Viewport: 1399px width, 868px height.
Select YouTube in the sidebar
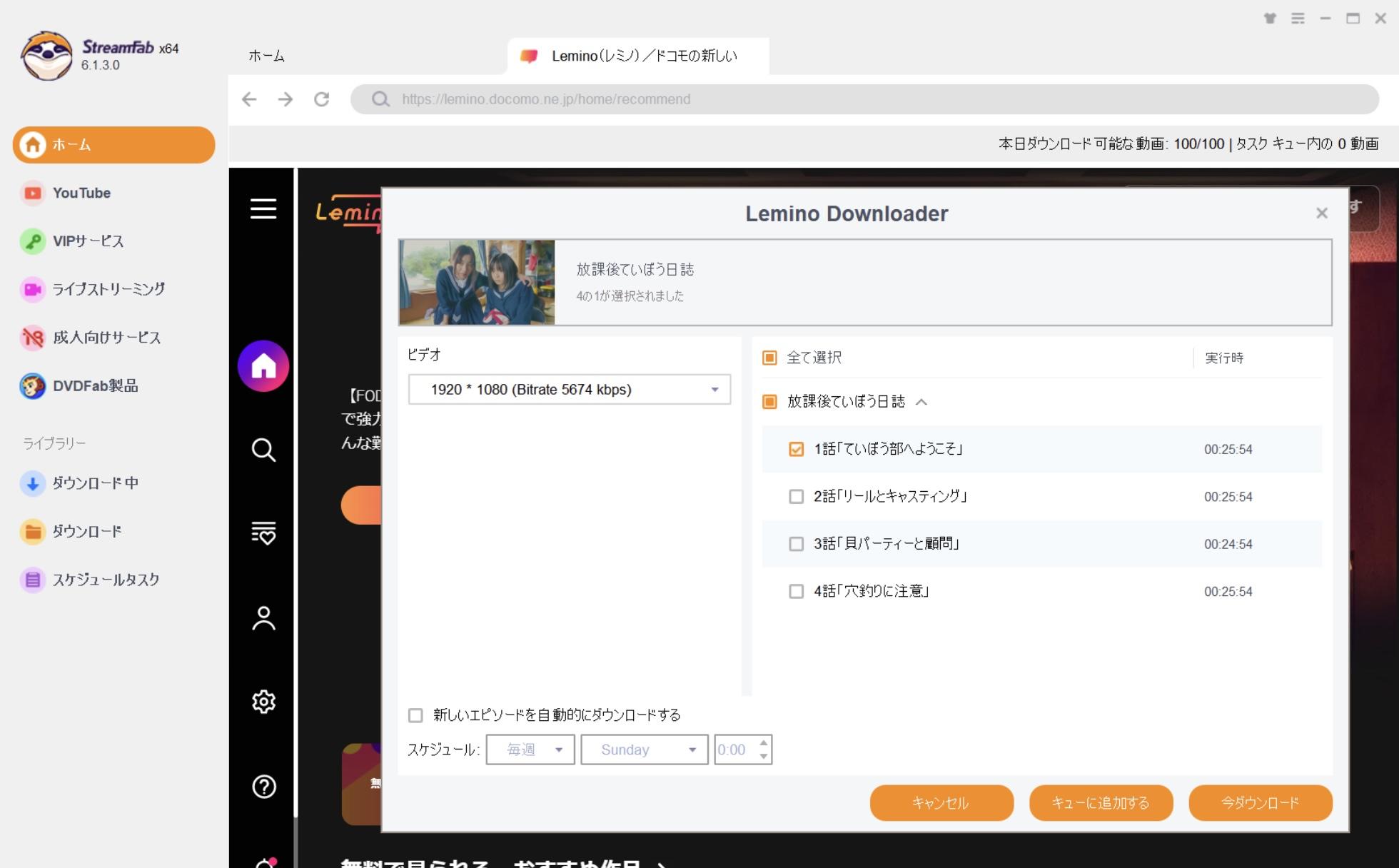click(x=81, y=193)
